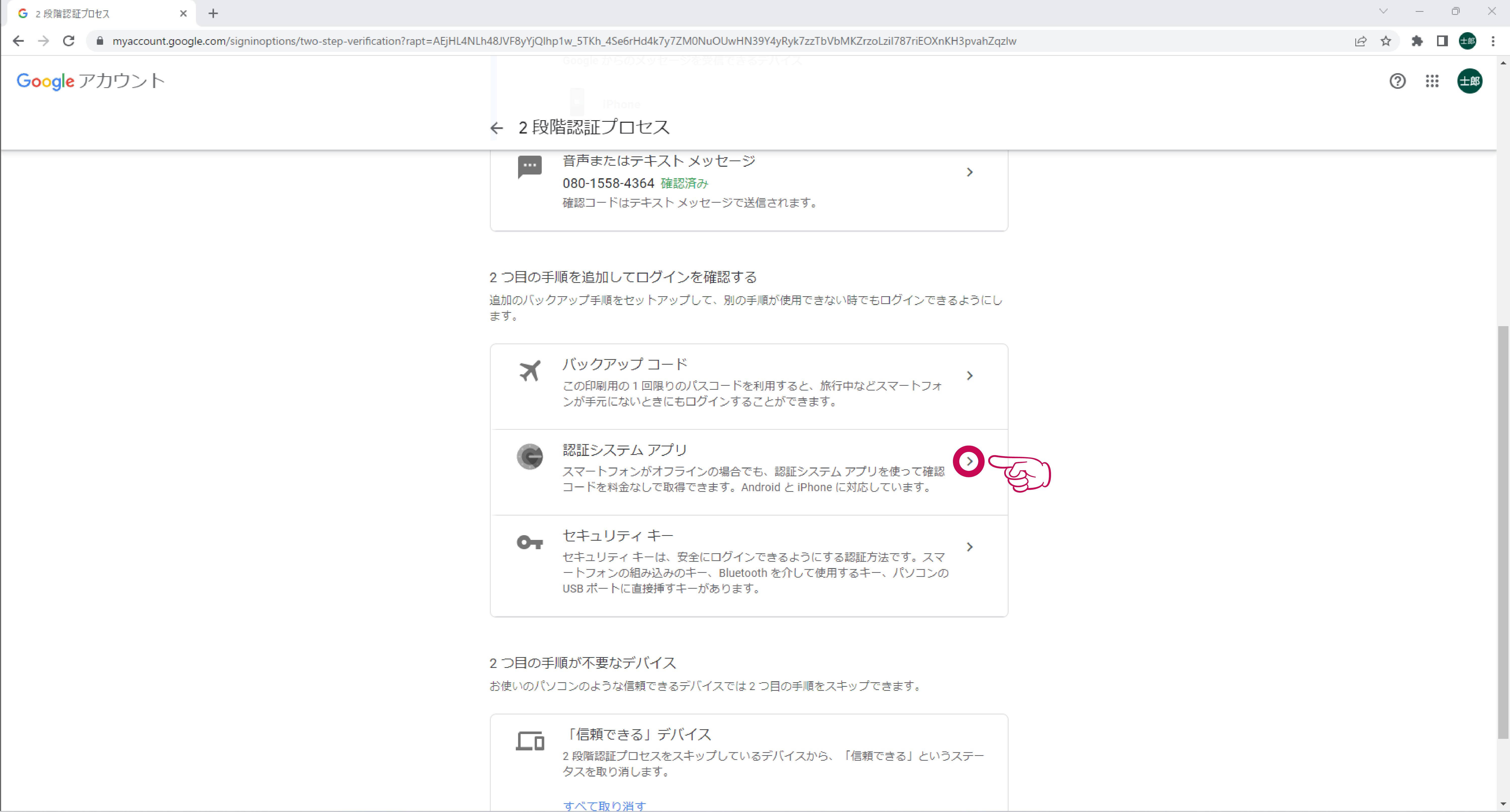This screenshot has height=812, width=1510.
Task: Click the 2 段階認証プロセス page heading
Action: (594, 127)
